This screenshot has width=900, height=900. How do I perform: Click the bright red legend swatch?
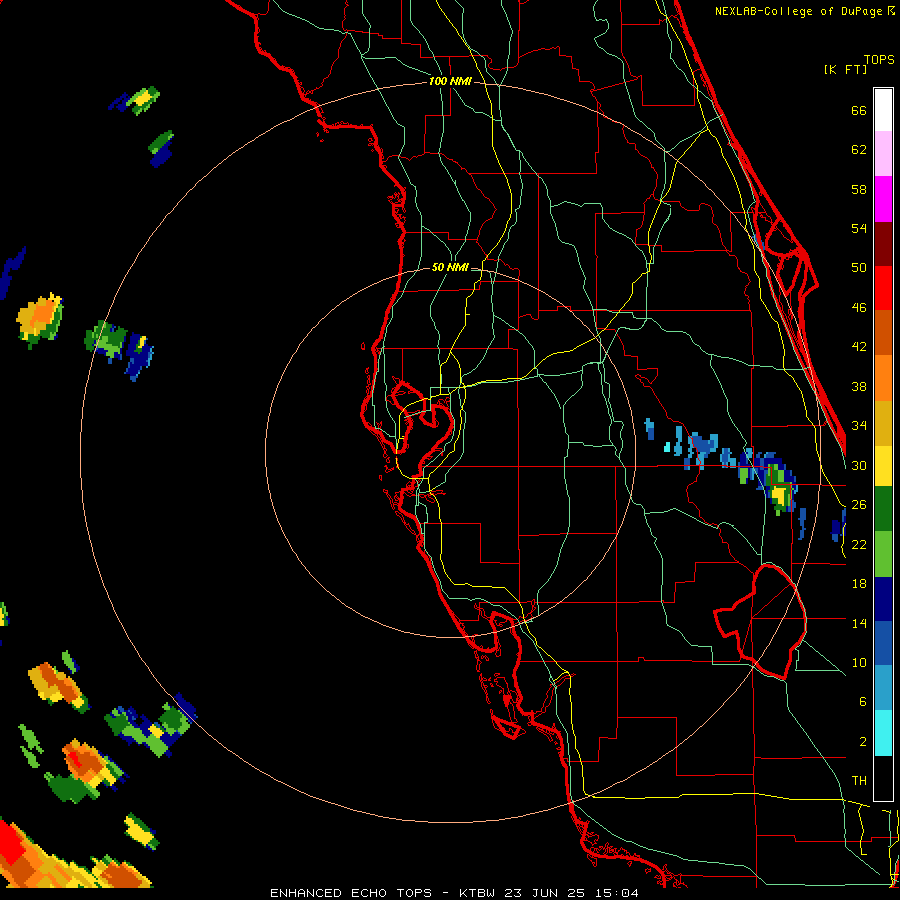883,288
